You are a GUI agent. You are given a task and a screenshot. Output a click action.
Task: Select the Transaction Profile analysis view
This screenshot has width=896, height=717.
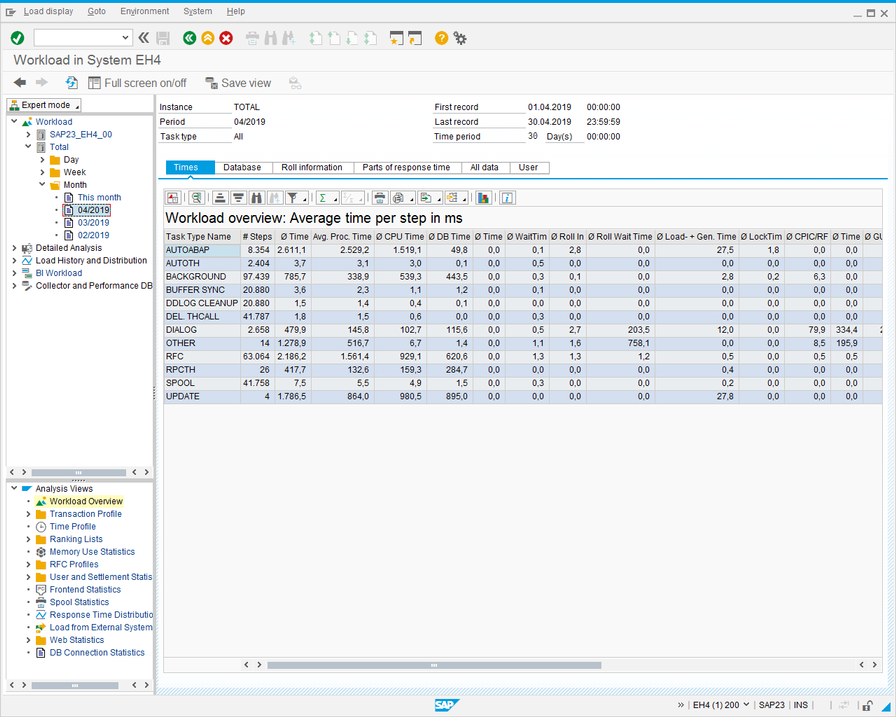(x=88, y=513)
